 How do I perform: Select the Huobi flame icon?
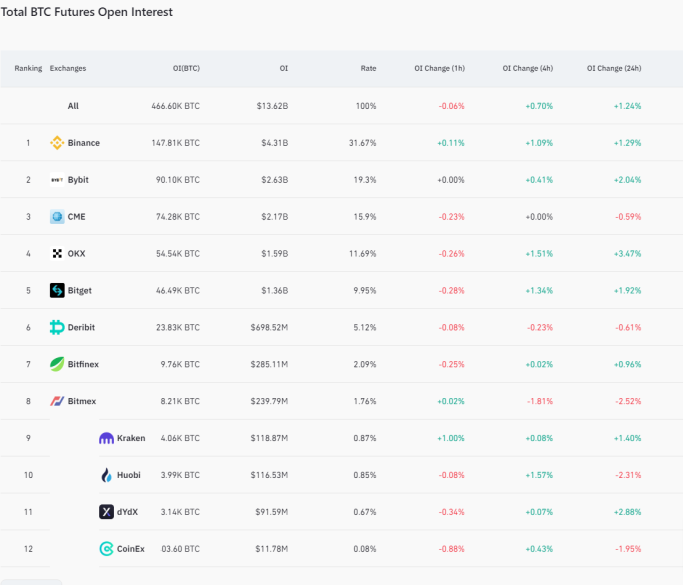point(106,475)
